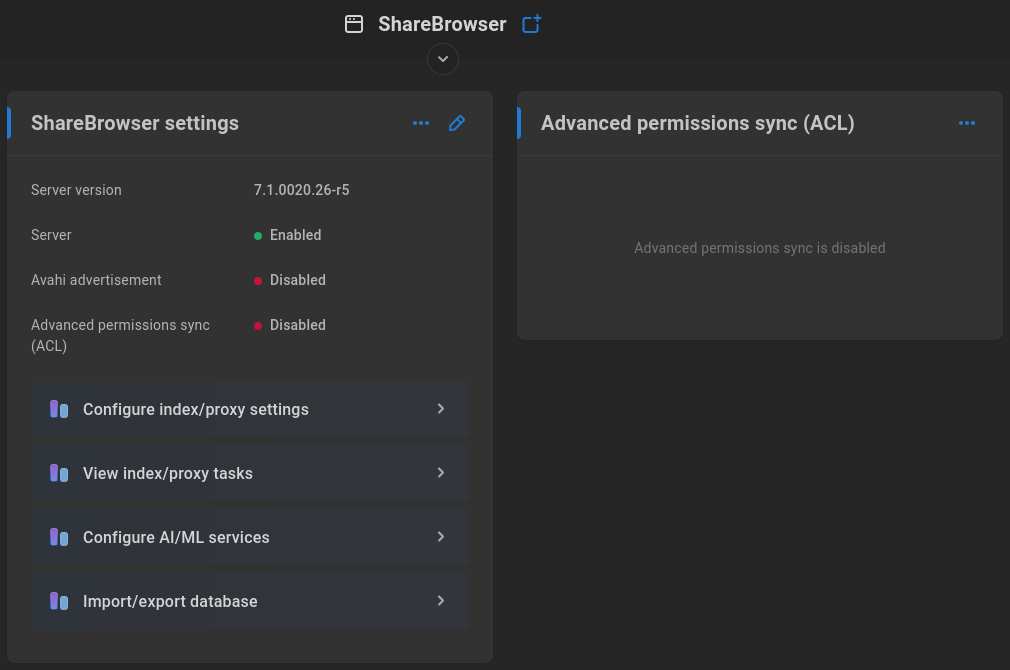The width and height of the screenshot is (1010, 670).
Task: Open Configure AI/ML services
Action: tap(250, 537)
